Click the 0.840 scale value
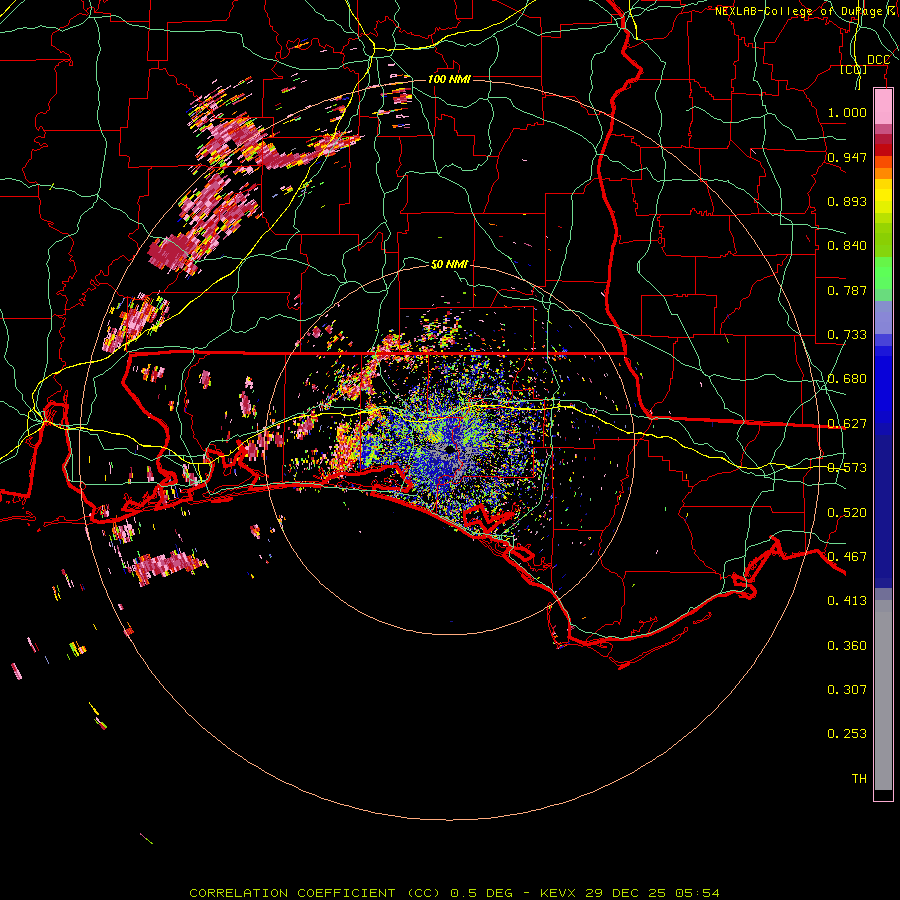This screenshot has width=900, height=900. coord(847,246)
